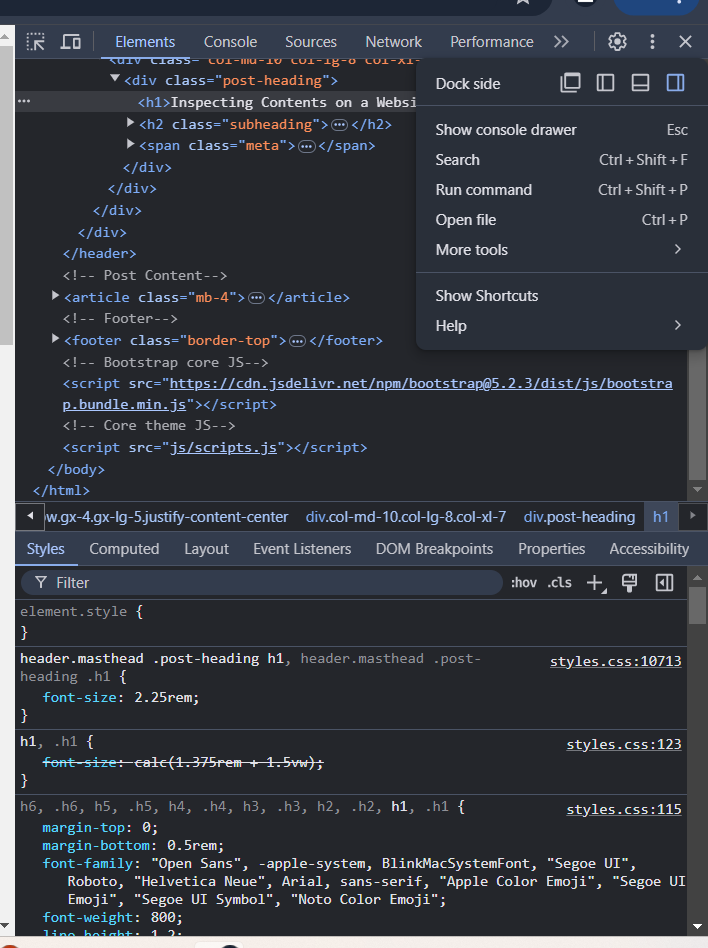Activate the inspect element picker tool
Image resolution: width=708 pixels, height=948 pixels.
pos(36,42)
